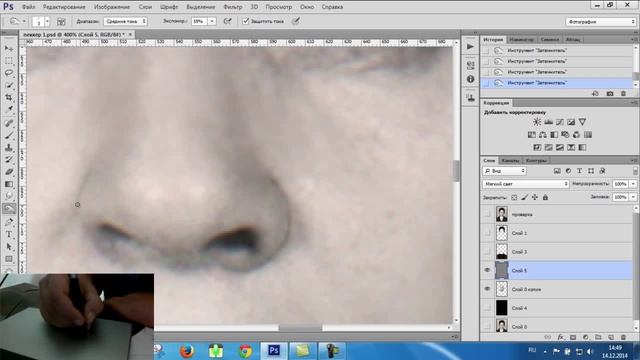Open the layer opacity slider arrow
This screenshot has height=360, width=640.
(633, 184)
